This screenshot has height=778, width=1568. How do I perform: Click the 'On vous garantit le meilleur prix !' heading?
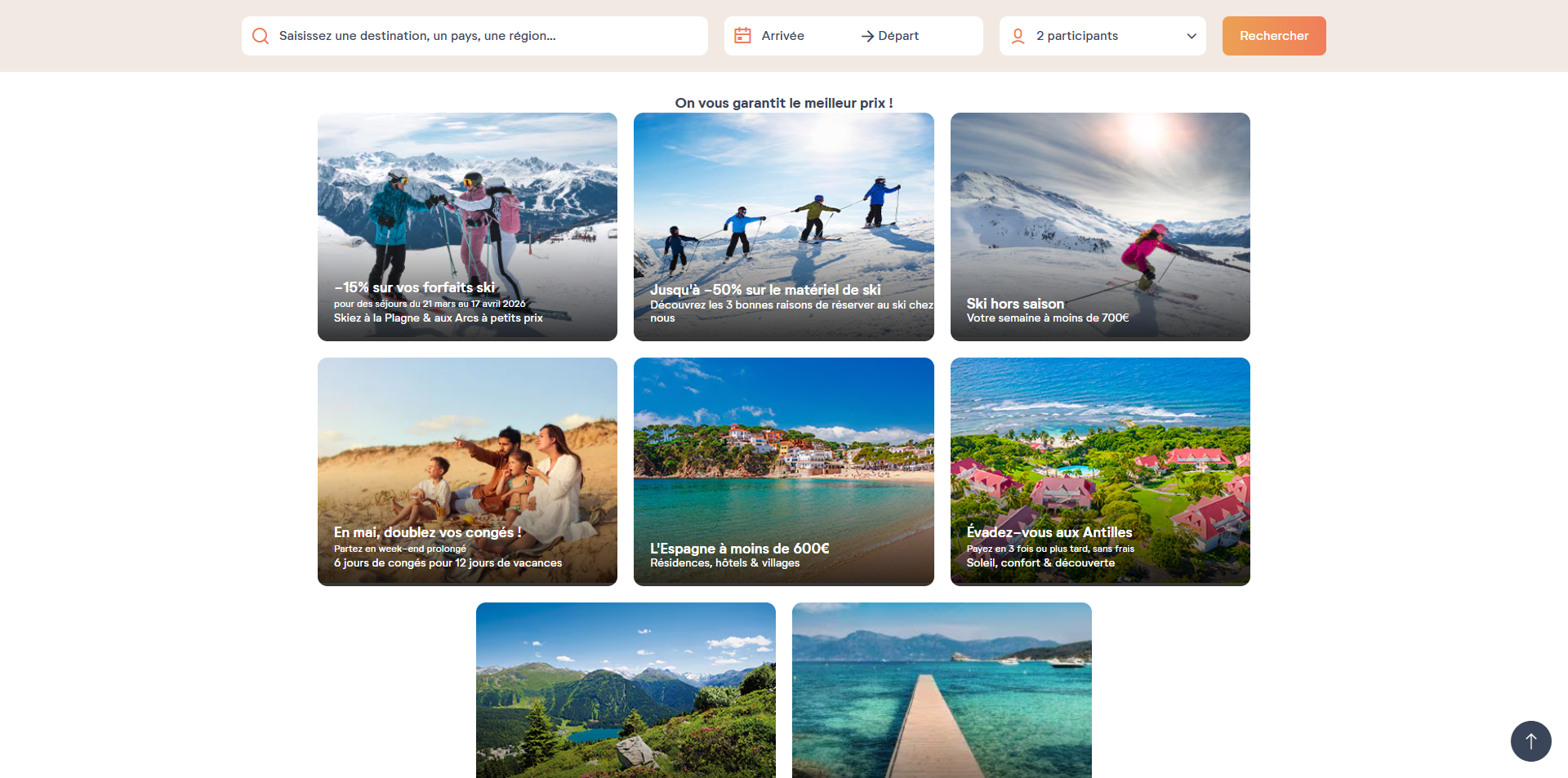784,103
